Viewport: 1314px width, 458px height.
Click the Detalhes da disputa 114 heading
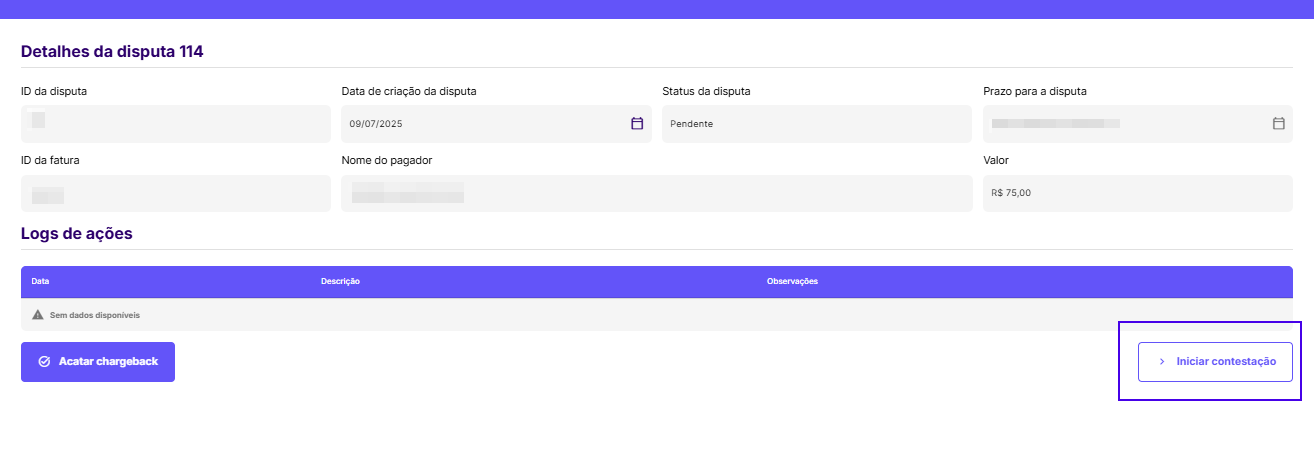pyautogui.click(x=112, y=51)
